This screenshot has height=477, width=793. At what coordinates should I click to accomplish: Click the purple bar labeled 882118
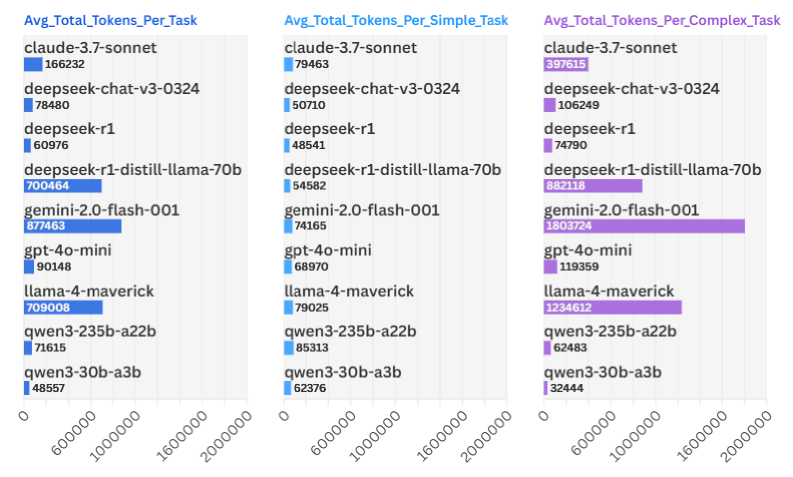coord(592,186)
